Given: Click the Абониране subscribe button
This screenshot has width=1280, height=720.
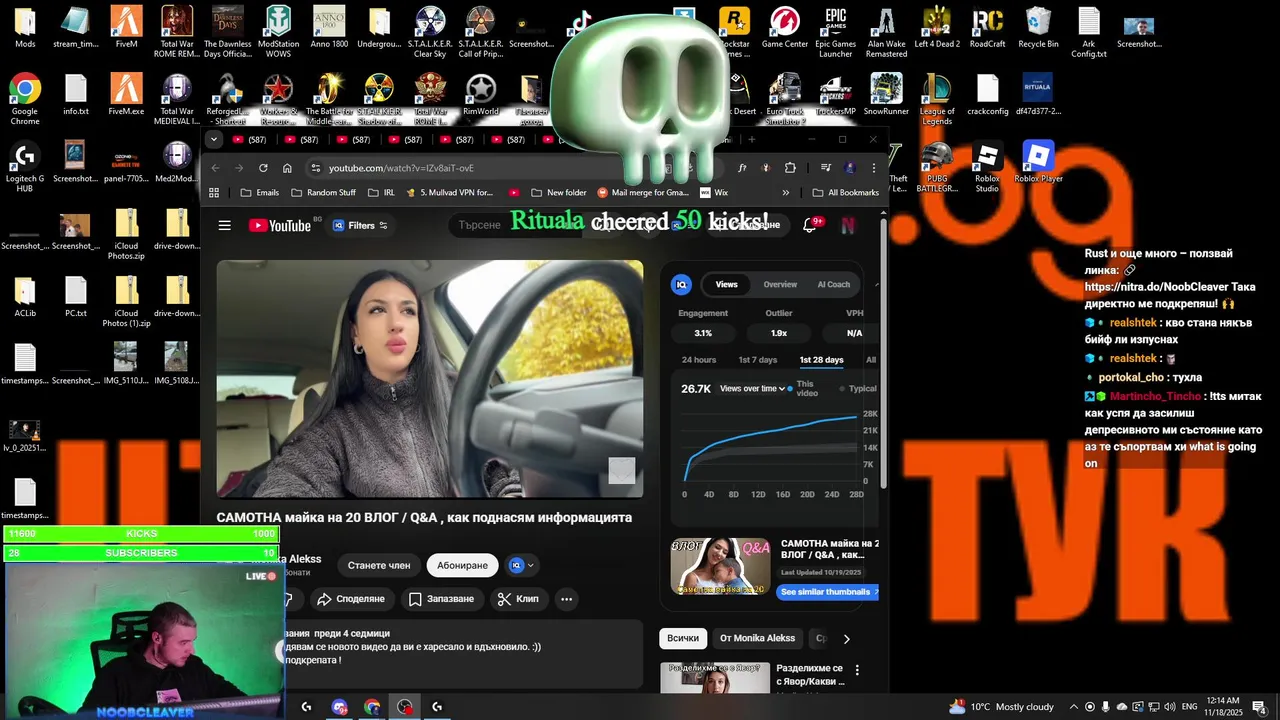Looking at the screenshot, I should (x=462, y=565).
